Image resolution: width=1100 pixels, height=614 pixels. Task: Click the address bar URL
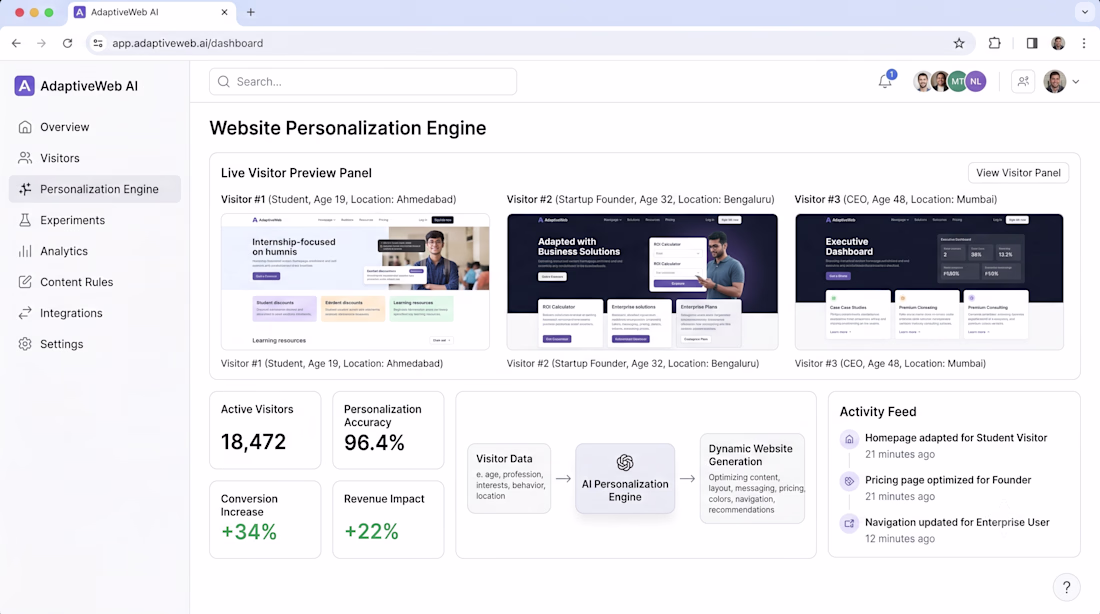tap(187, 43)
